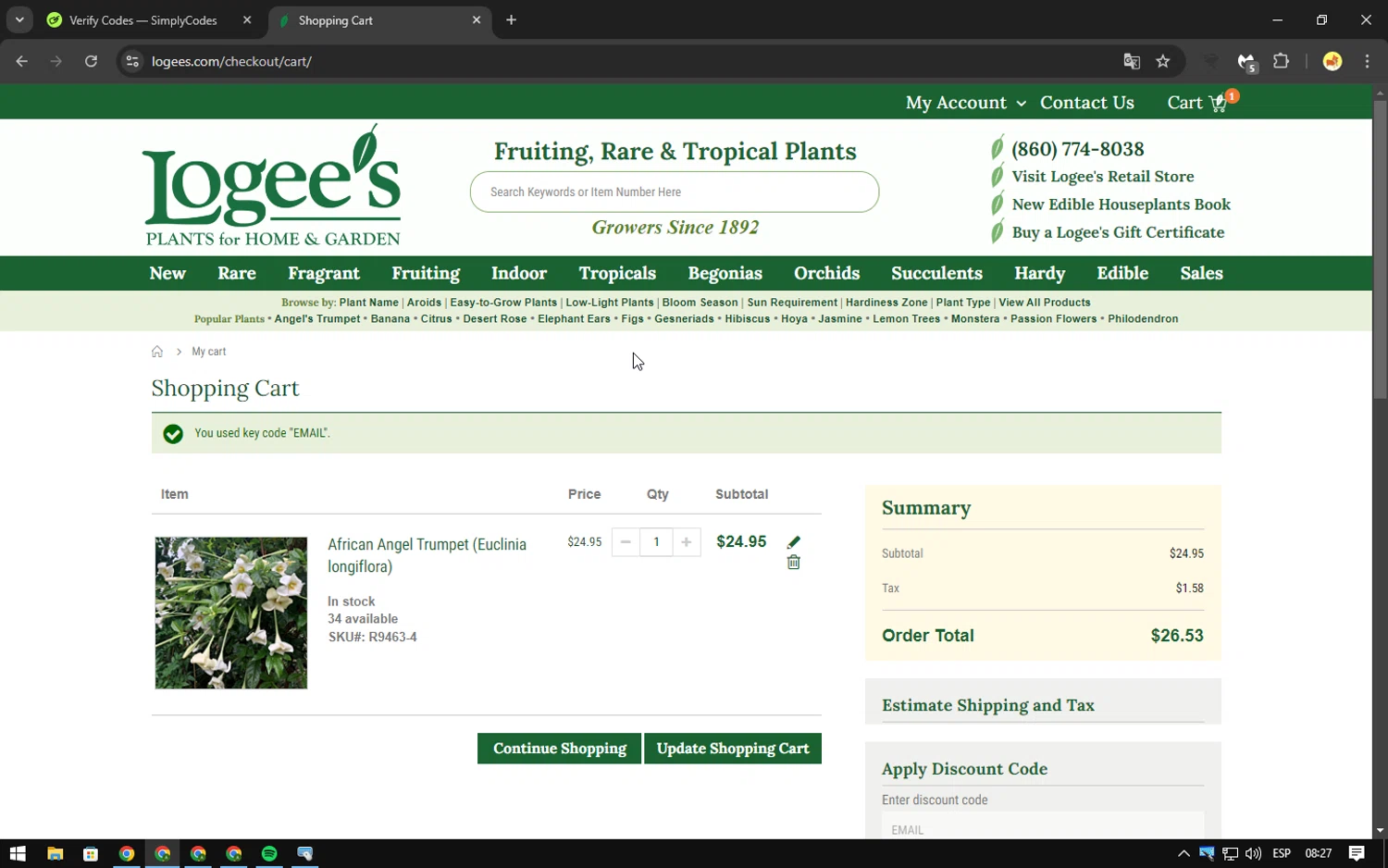Open the Fragrant menu
Viewport: 1388px width, 868px height.
[324, 273]
